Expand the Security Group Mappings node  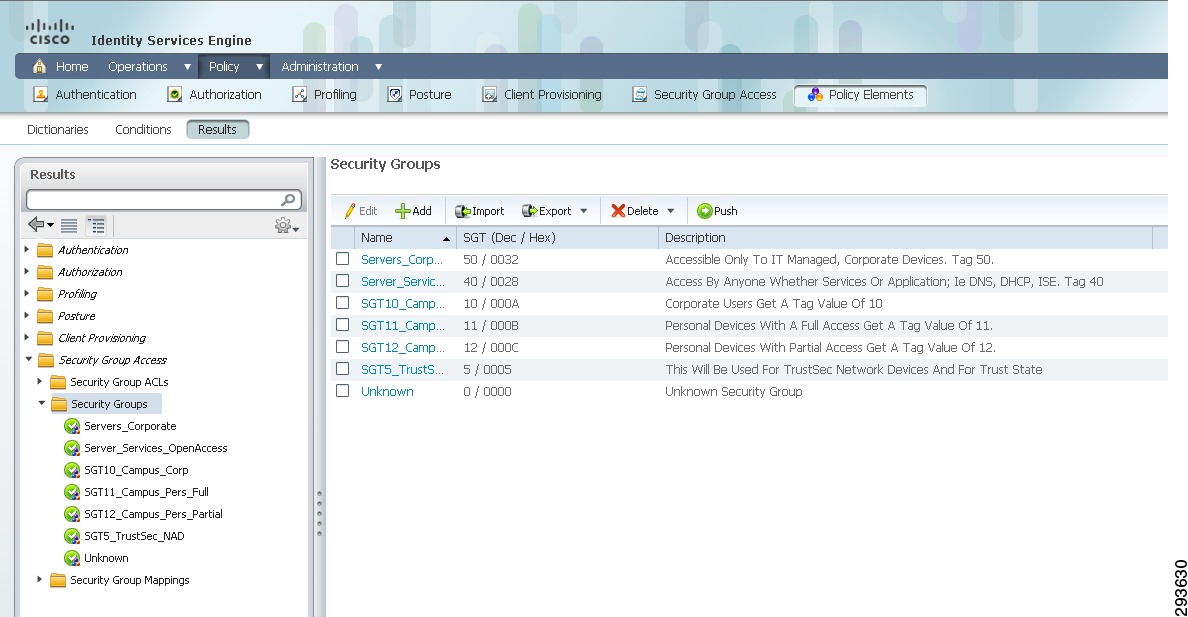40,579
